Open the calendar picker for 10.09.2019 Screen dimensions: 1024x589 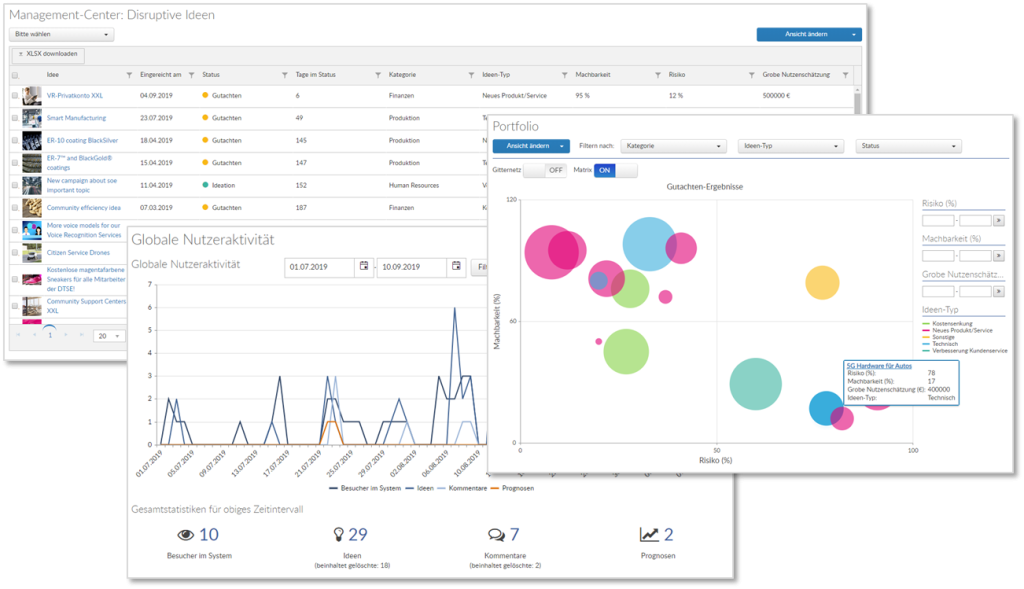(456, 266)
